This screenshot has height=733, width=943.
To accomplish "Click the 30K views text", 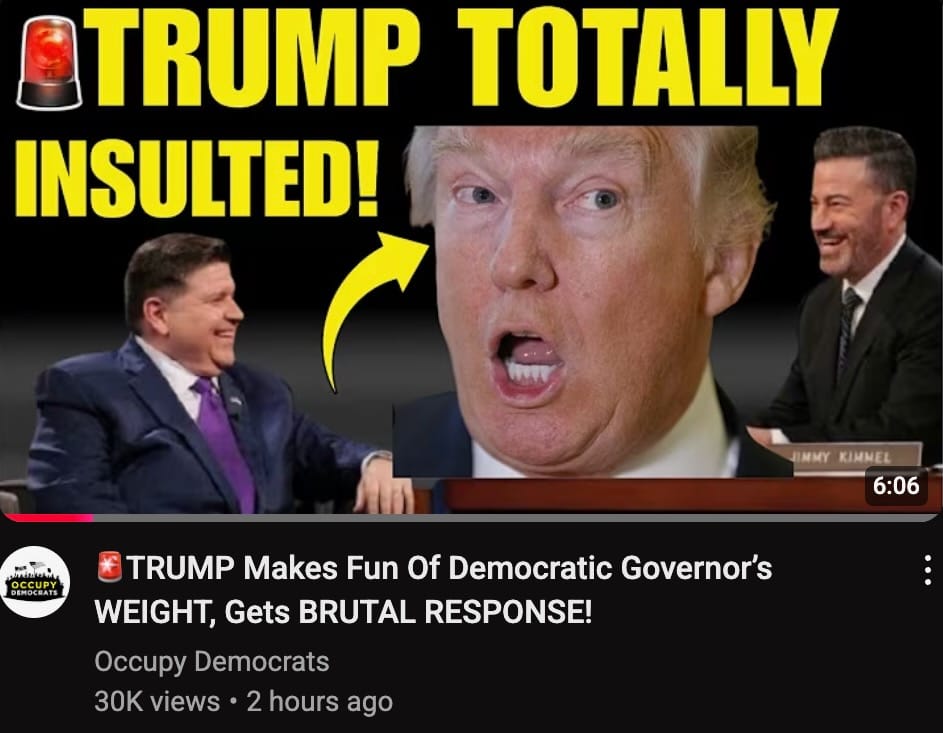I will coord(156,701).
